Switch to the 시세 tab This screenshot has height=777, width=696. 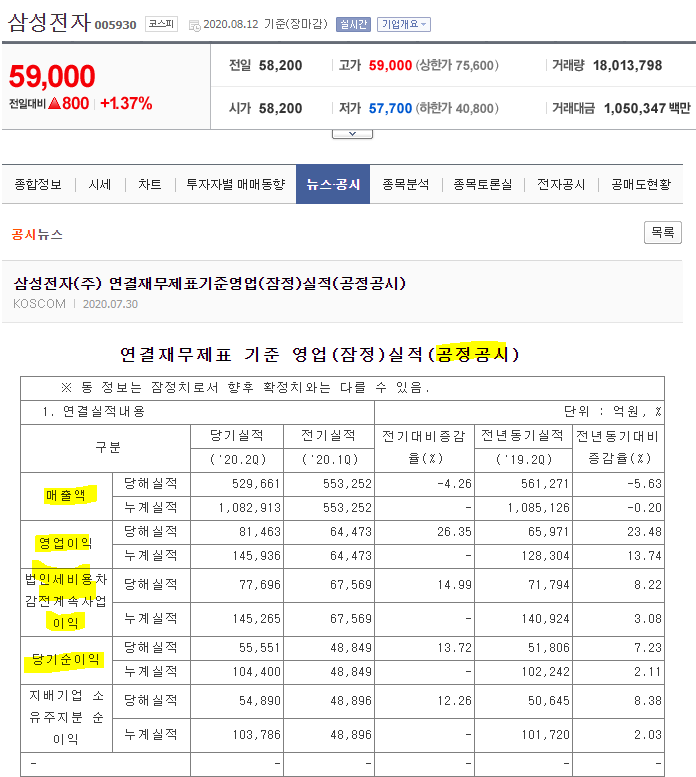pyautogui.click(x=100, y=184)
